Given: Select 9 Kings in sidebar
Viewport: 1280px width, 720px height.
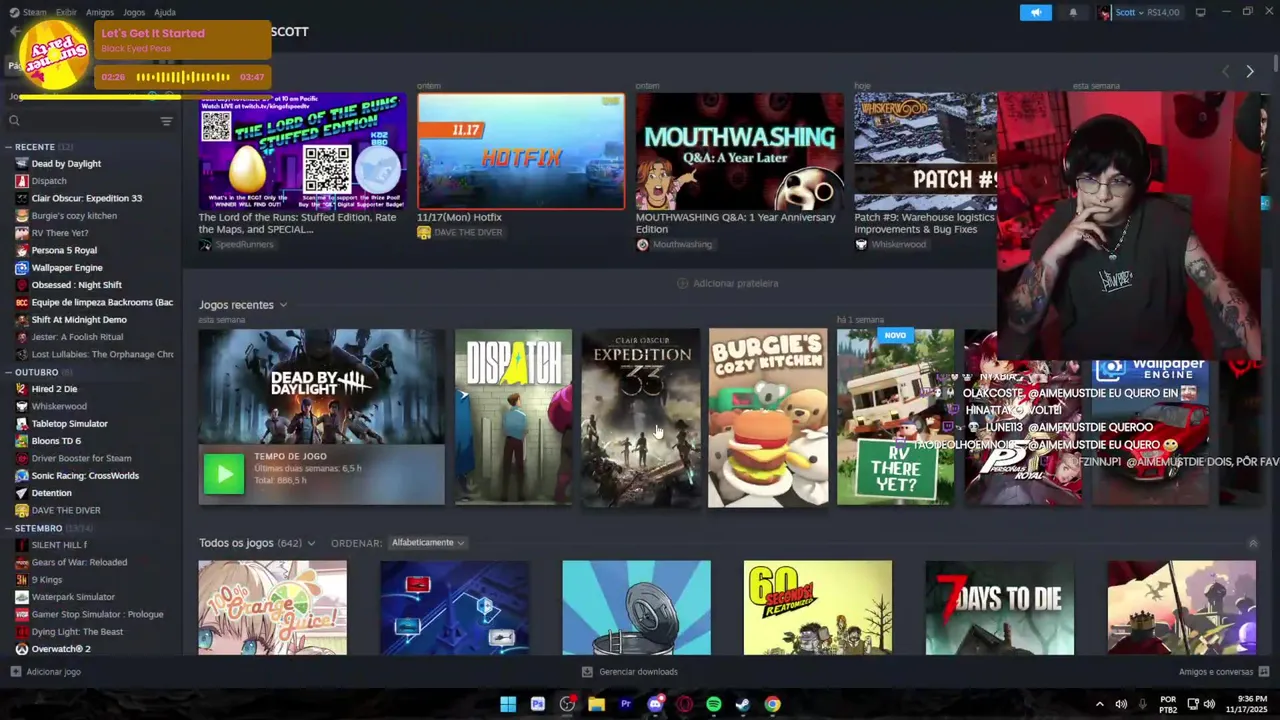Looking at the screenshot, I should (x=47, y=580).
